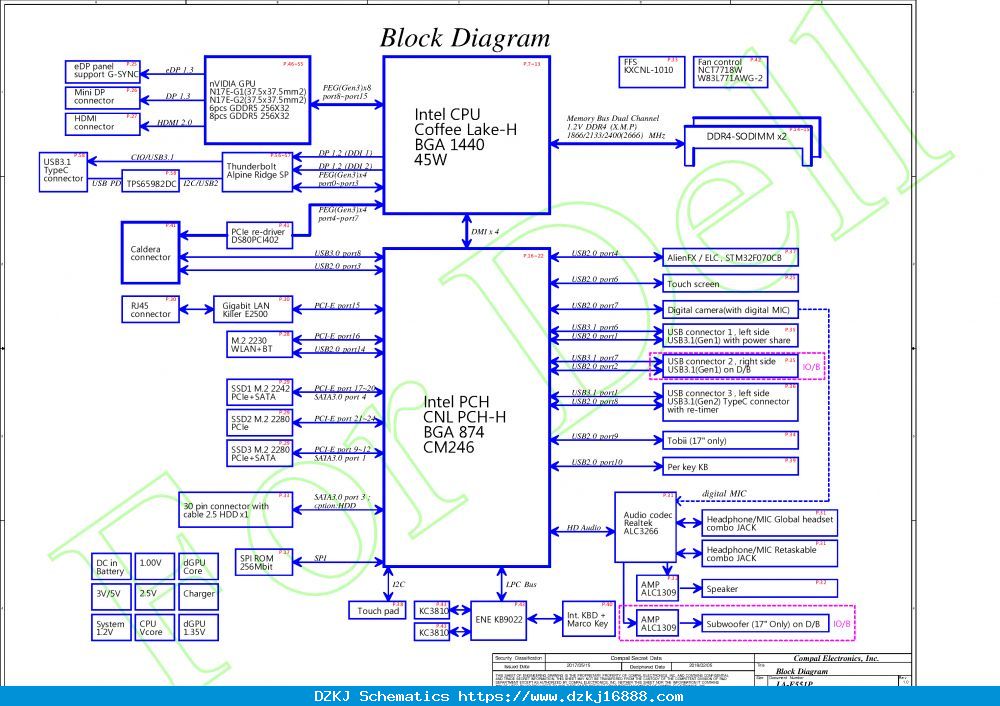Click the DDR4-SODIMM x2 block
The image size is (1000, 706).
(752, 141)
